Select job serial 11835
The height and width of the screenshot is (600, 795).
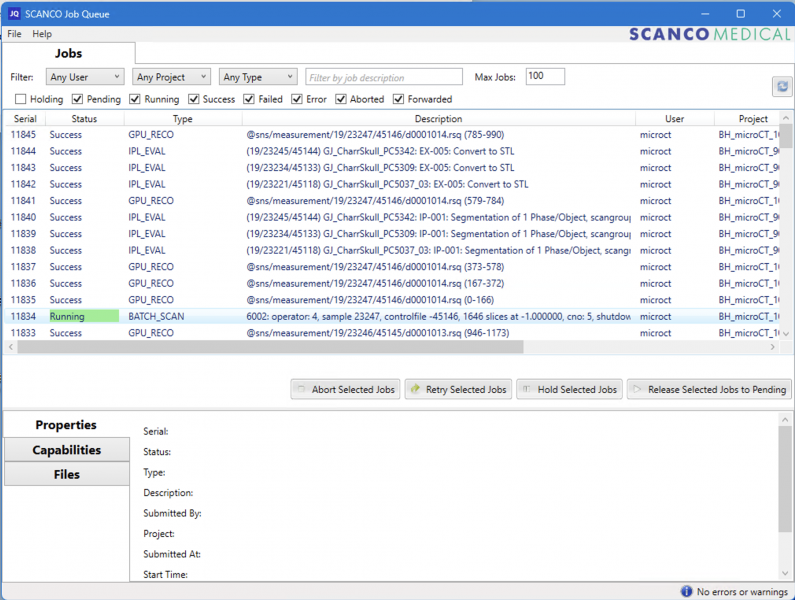(23, 300)
